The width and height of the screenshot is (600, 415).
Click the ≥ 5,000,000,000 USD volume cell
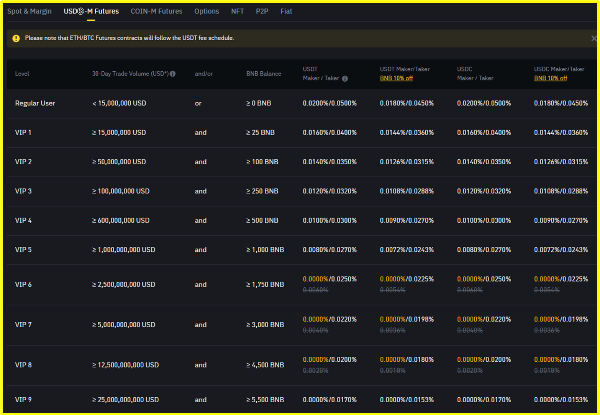pyautogui.click(x=124, y=325)
